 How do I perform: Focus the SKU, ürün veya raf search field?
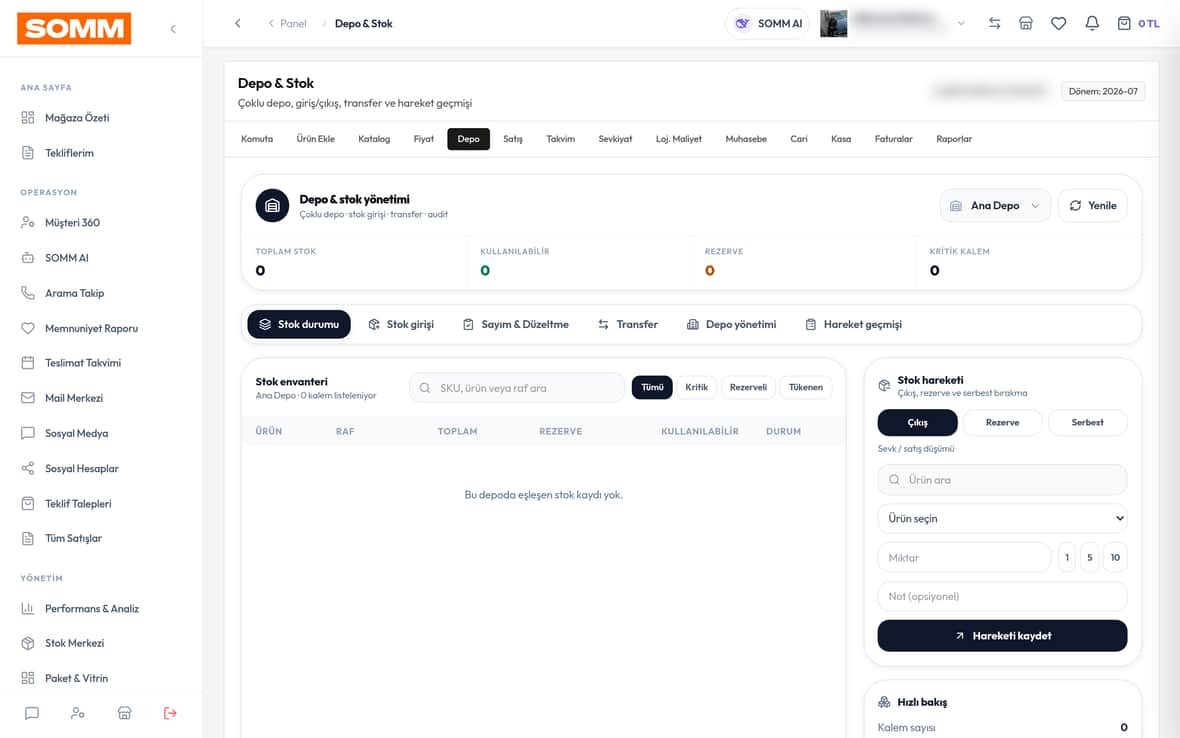point(517,388)
